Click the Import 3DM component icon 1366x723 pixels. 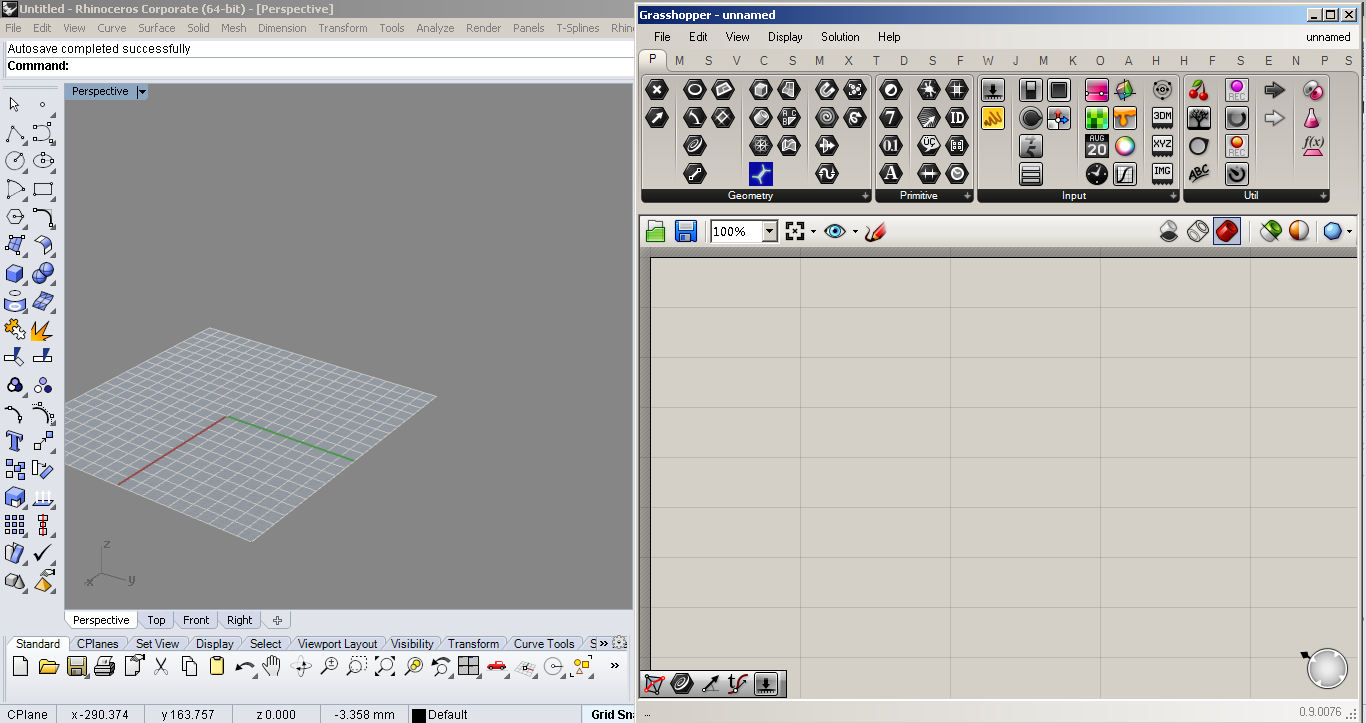[1162, 118]
